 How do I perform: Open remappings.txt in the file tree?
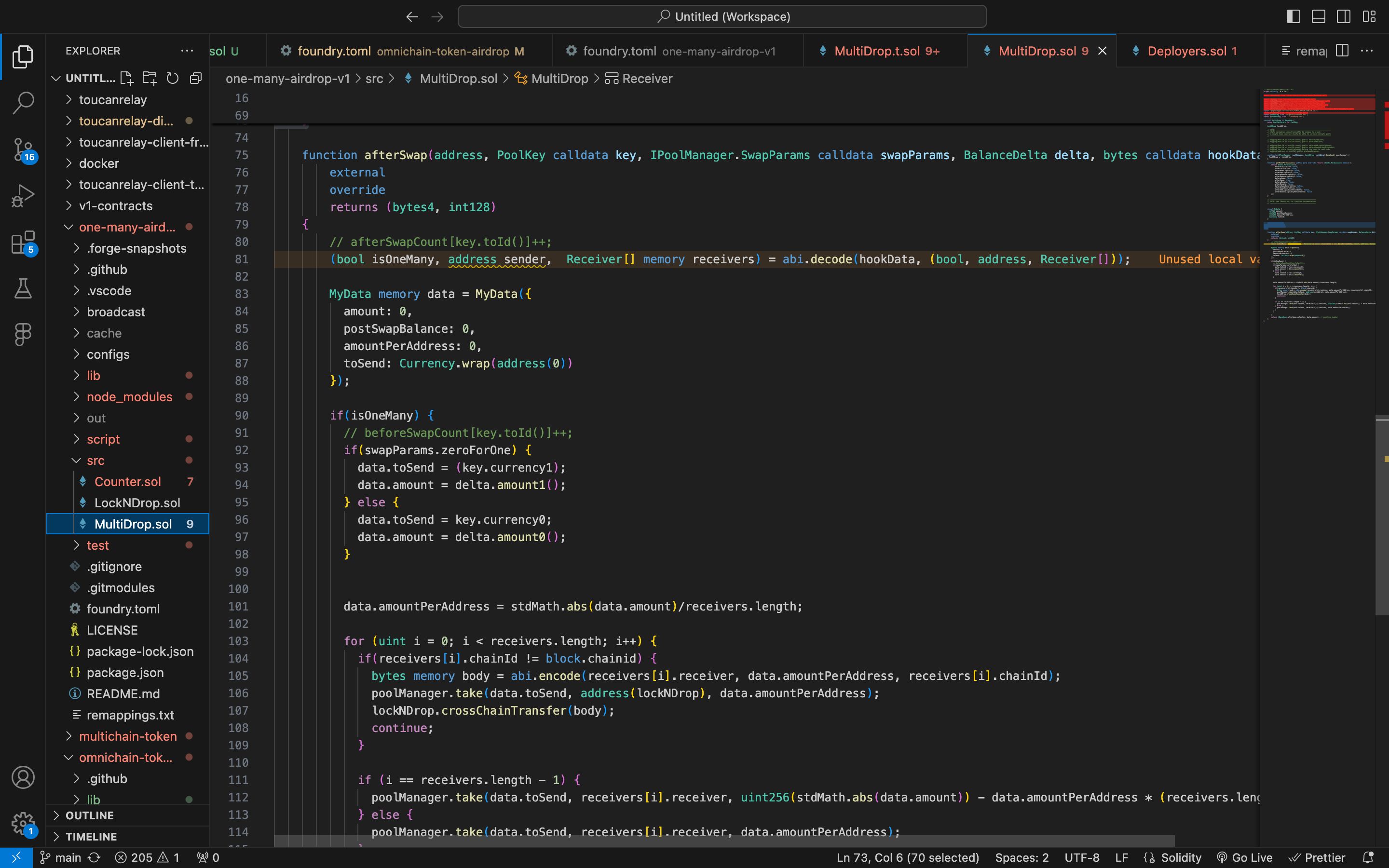pyautogui.click(x=127, y=715)
